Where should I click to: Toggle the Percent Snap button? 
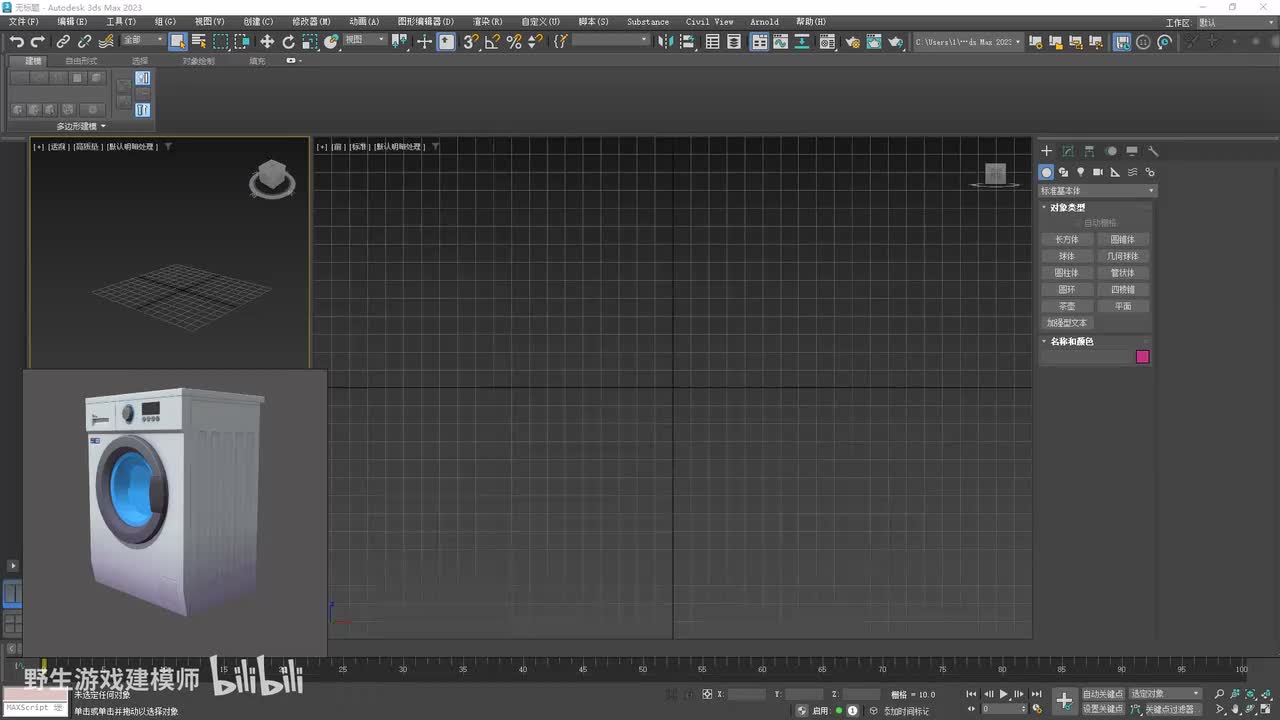[x=514, y=41]
